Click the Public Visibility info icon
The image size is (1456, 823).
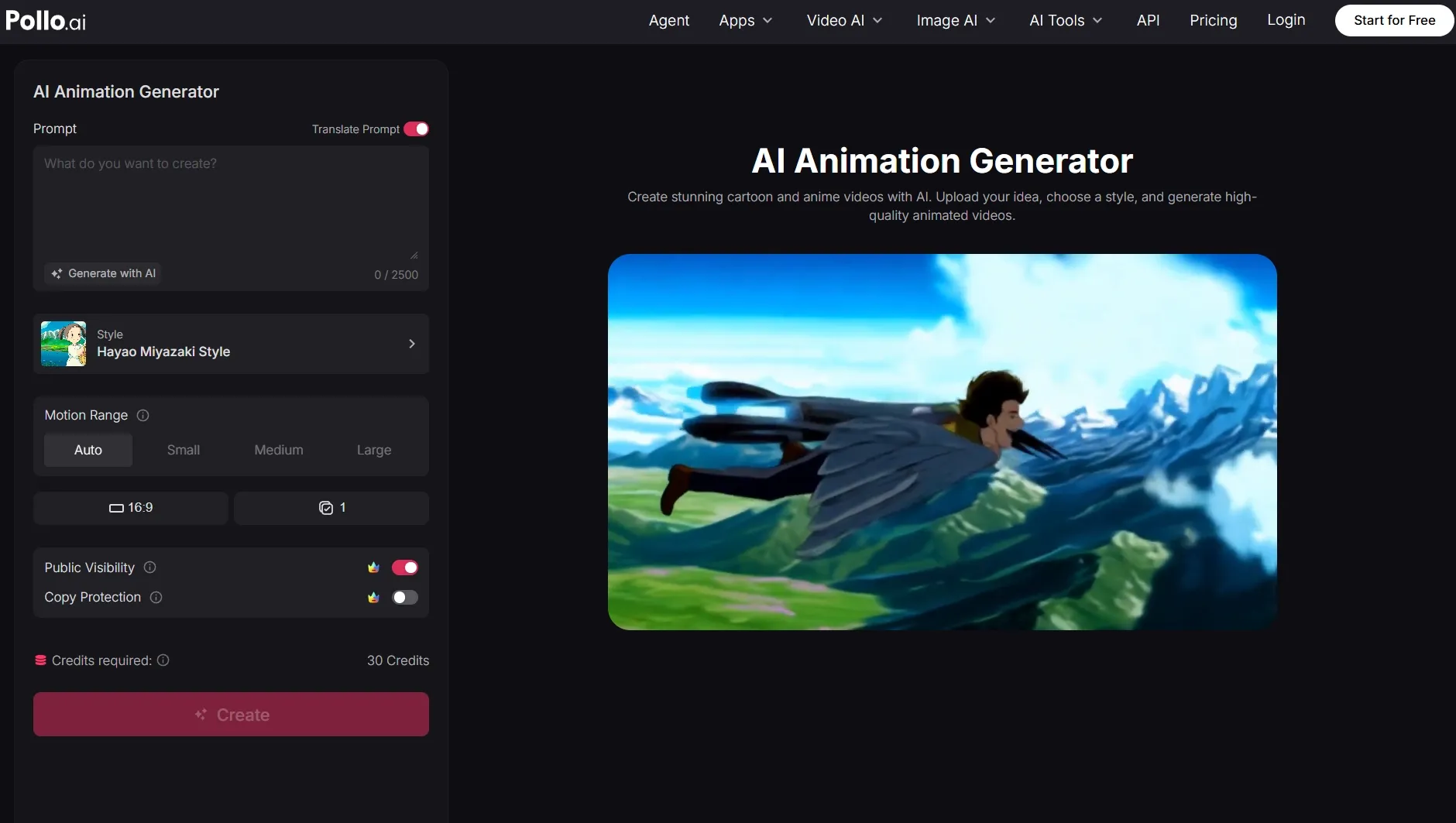(x=150, y=568)
